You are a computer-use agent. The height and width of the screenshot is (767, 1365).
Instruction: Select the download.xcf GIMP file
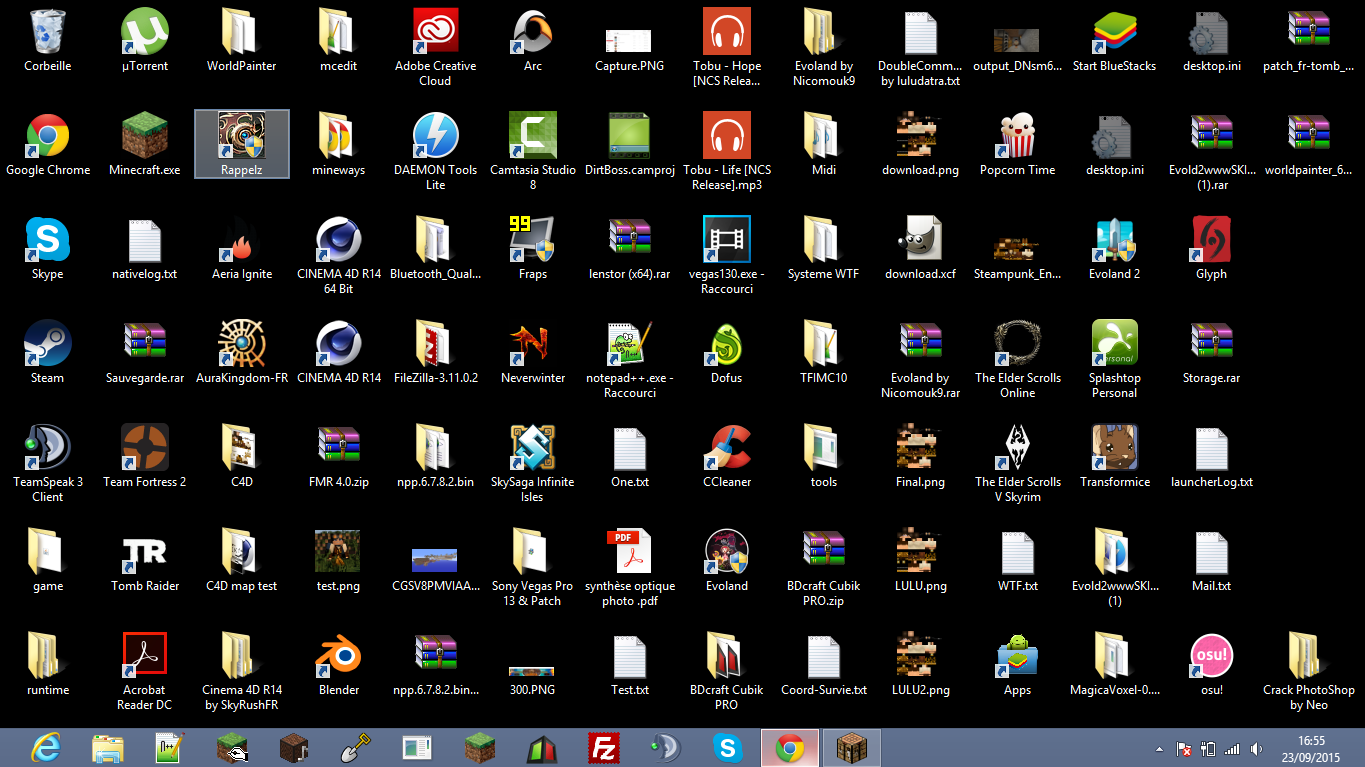(920, 248)
